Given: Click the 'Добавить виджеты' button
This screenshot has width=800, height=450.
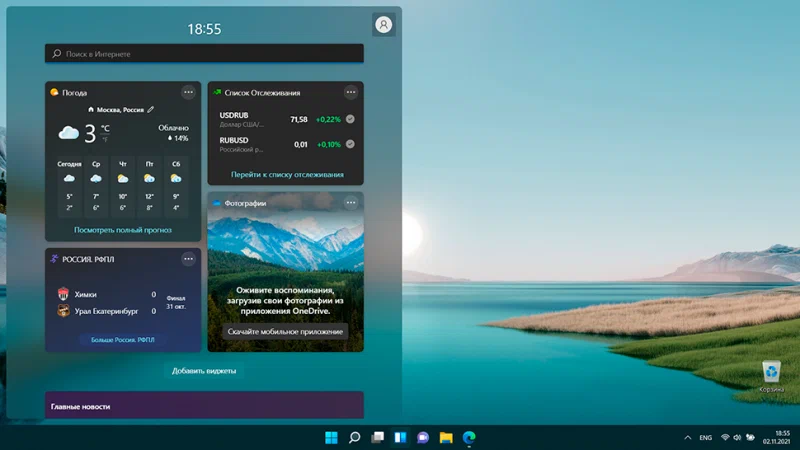Looking at the screenshot, I should point(204,371).
